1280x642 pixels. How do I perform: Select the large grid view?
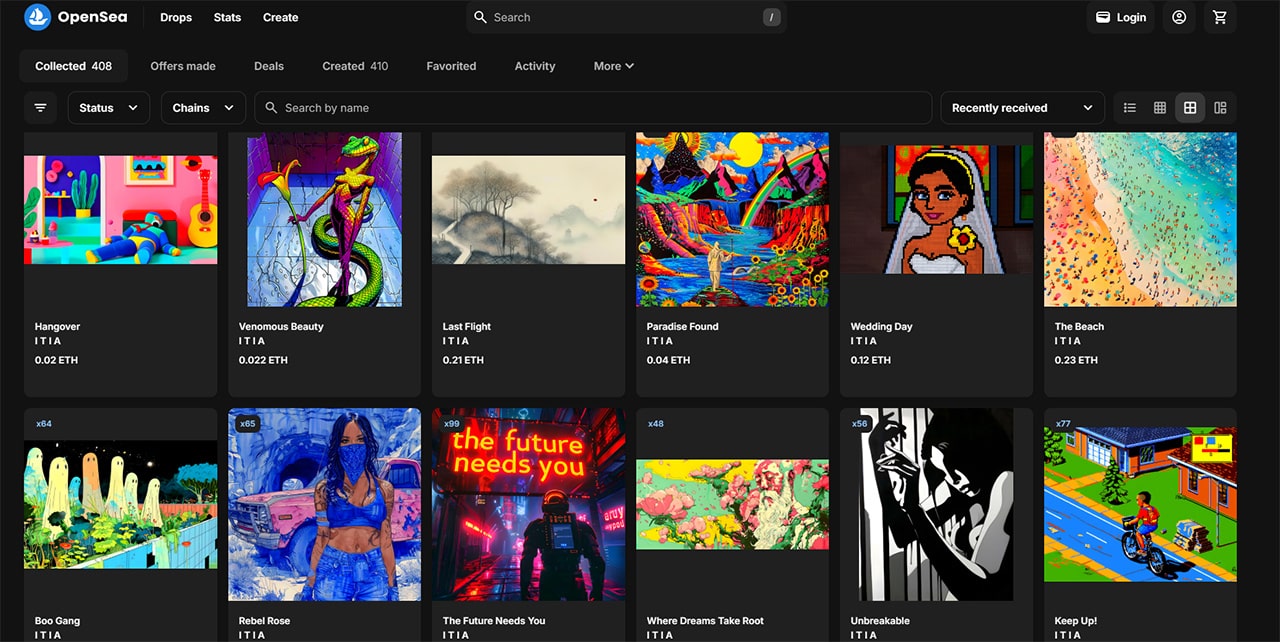[x=1190, y=108]
